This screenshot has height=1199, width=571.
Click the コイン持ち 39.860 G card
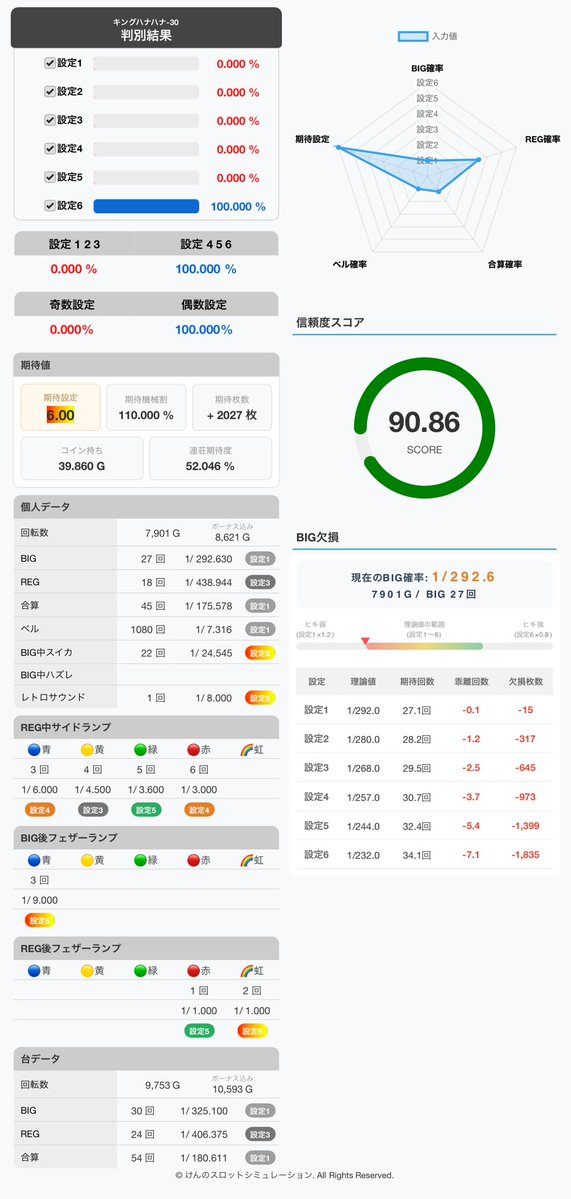(82, 458)
